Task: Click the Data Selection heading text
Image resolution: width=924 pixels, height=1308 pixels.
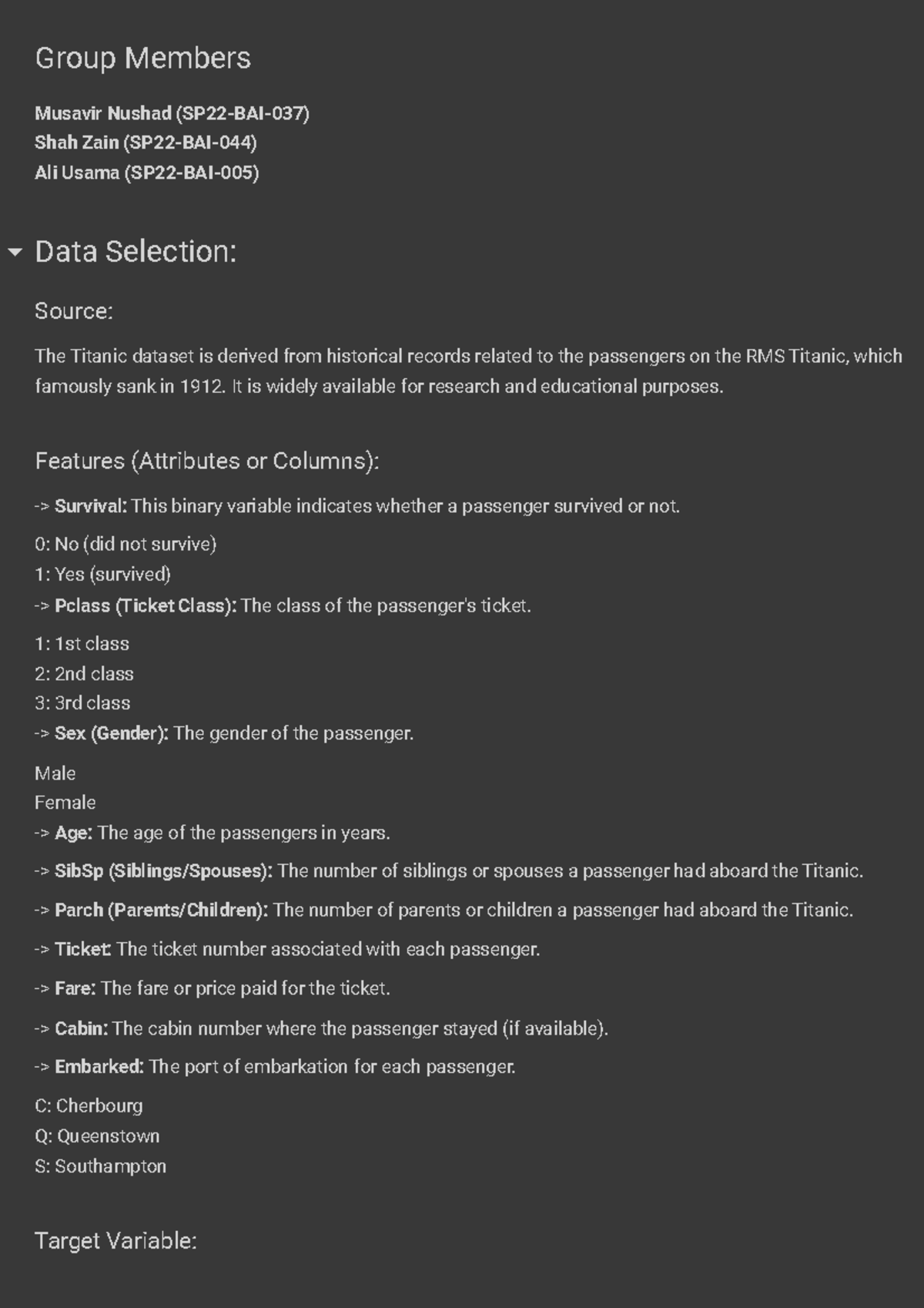Action: [136, 252]
